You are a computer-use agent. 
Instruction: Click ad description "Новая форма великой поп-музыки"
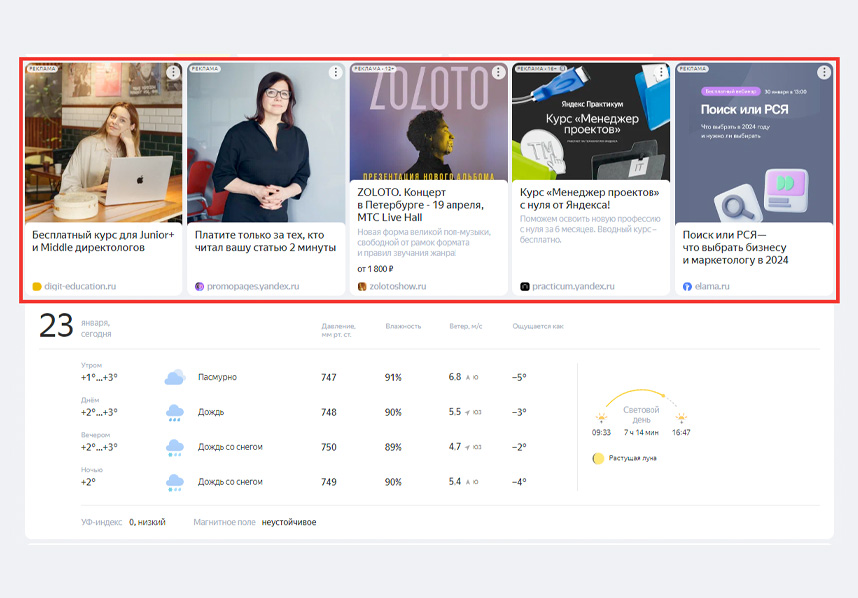(x=424, y=242)
